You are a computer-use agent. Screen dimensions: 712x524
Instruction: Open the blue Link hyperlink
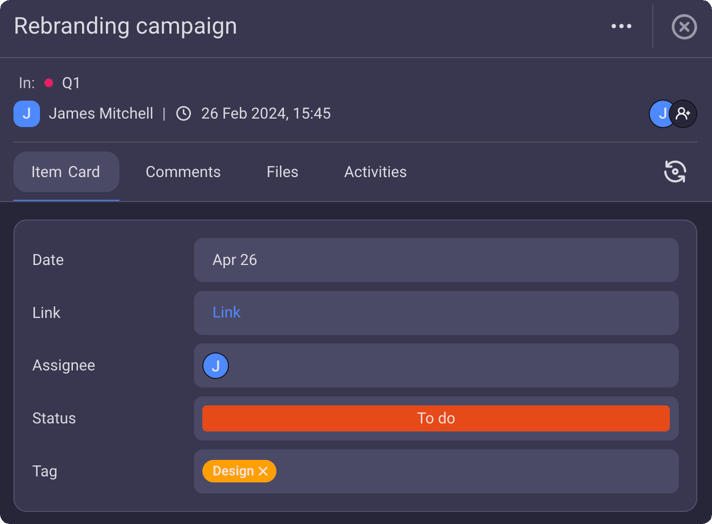pyautogui.click(x=226, y=312)
